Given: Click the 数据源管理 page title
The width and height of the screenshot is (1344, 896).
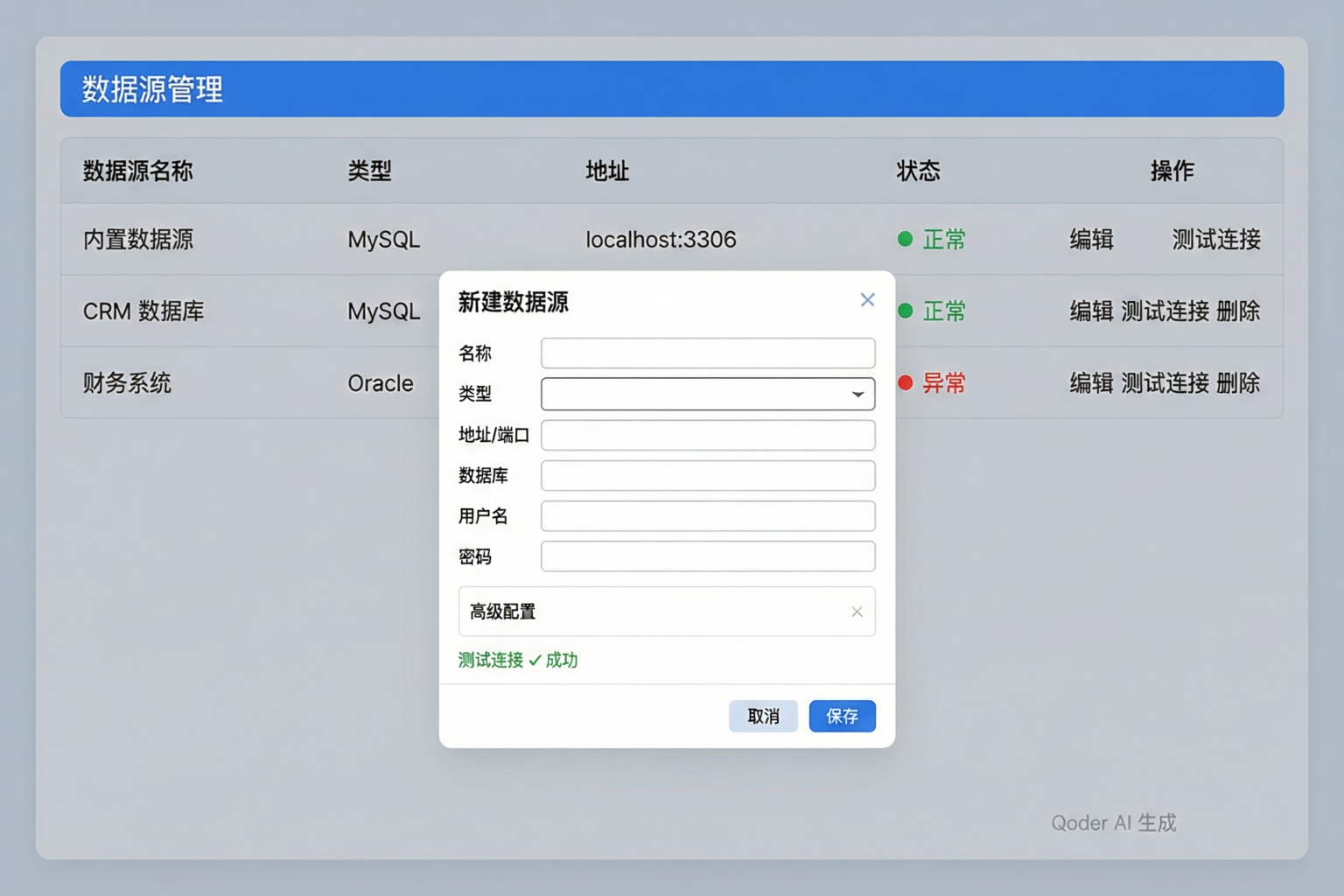Looking at the screenshot, I should pyautogui.click(x=153, y=89).
